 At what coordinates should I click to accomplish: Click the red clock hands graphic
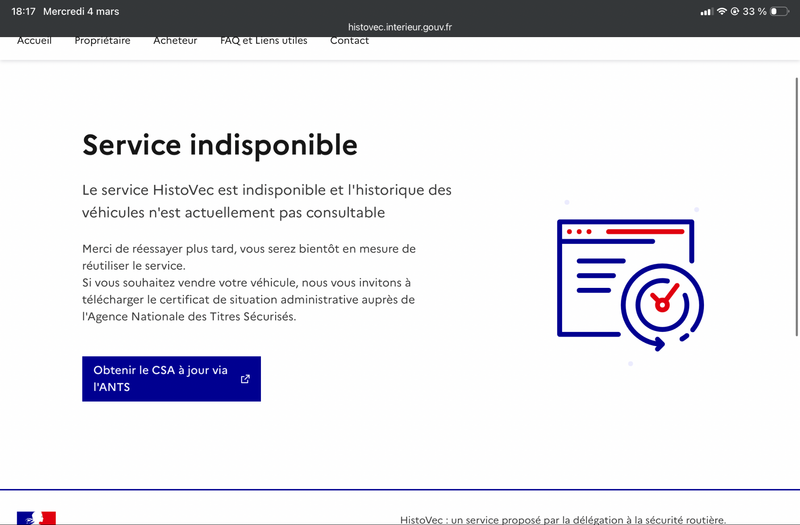[664, 297]
